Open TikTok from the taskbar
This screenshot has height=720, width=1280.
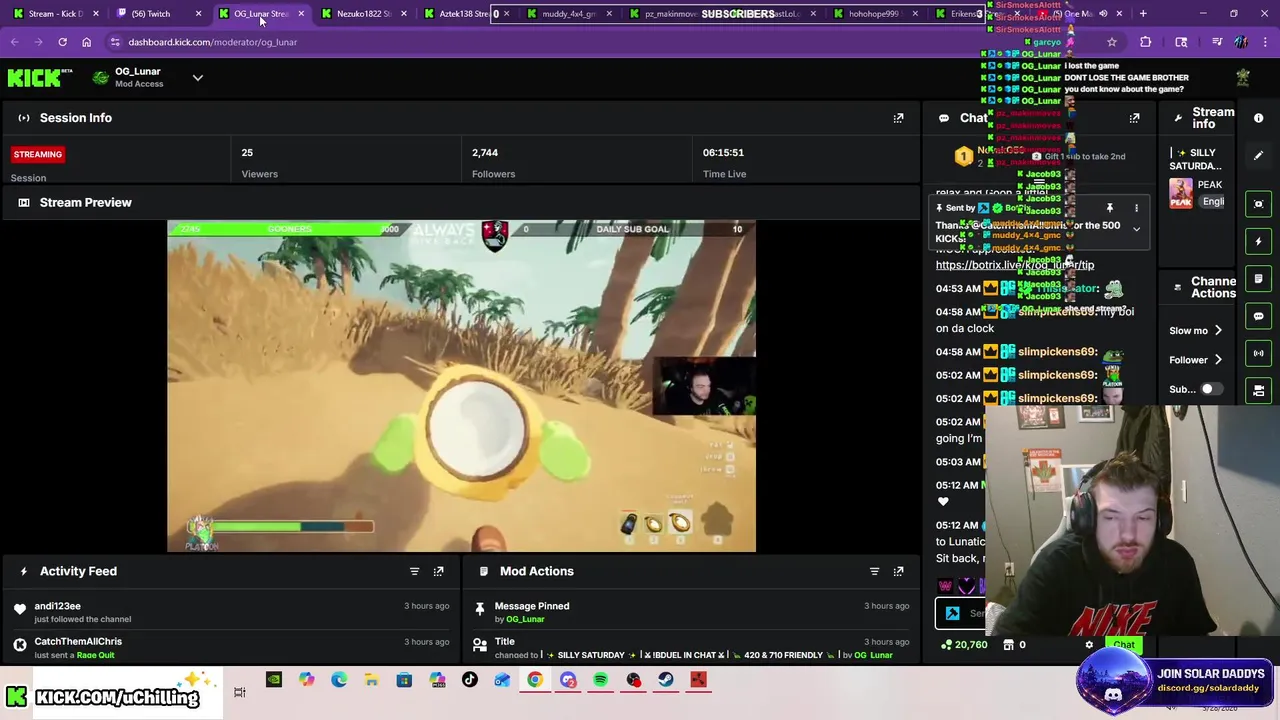(470, 680)
